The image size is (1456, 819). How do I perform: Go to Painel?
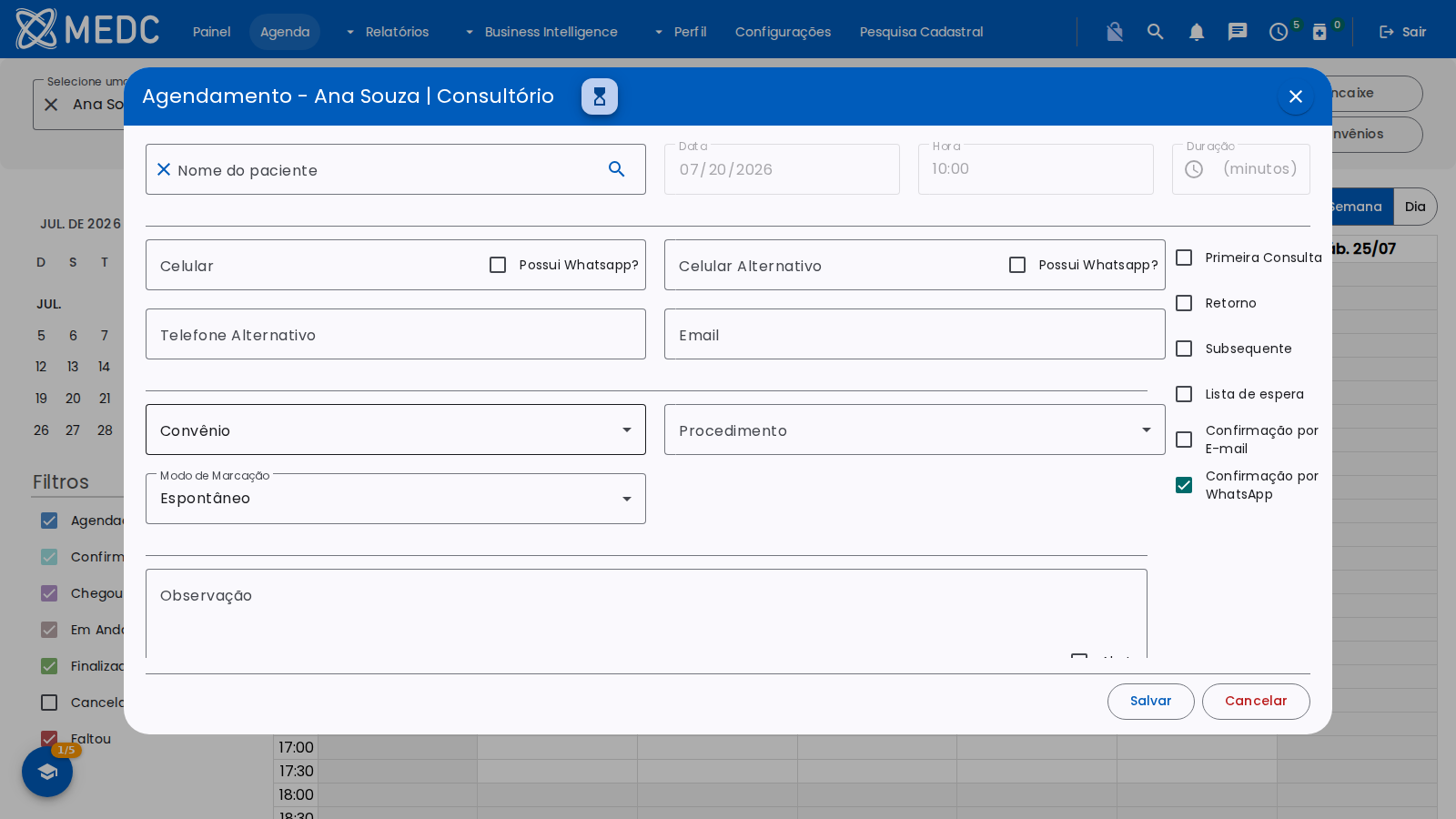[212, 32]
